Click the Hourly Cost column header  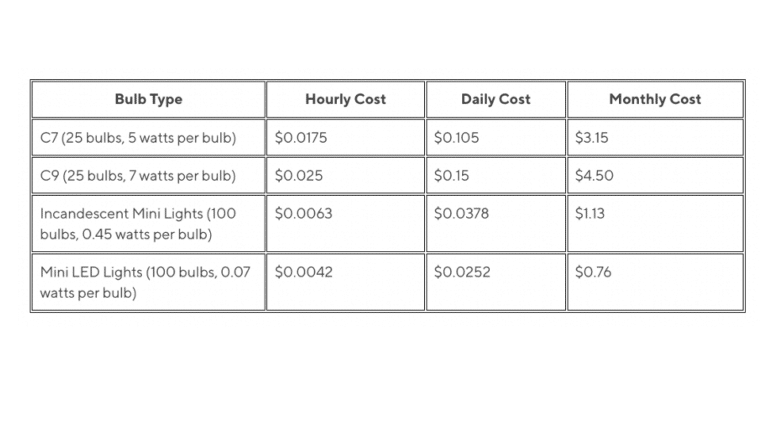tap(345, 99)
